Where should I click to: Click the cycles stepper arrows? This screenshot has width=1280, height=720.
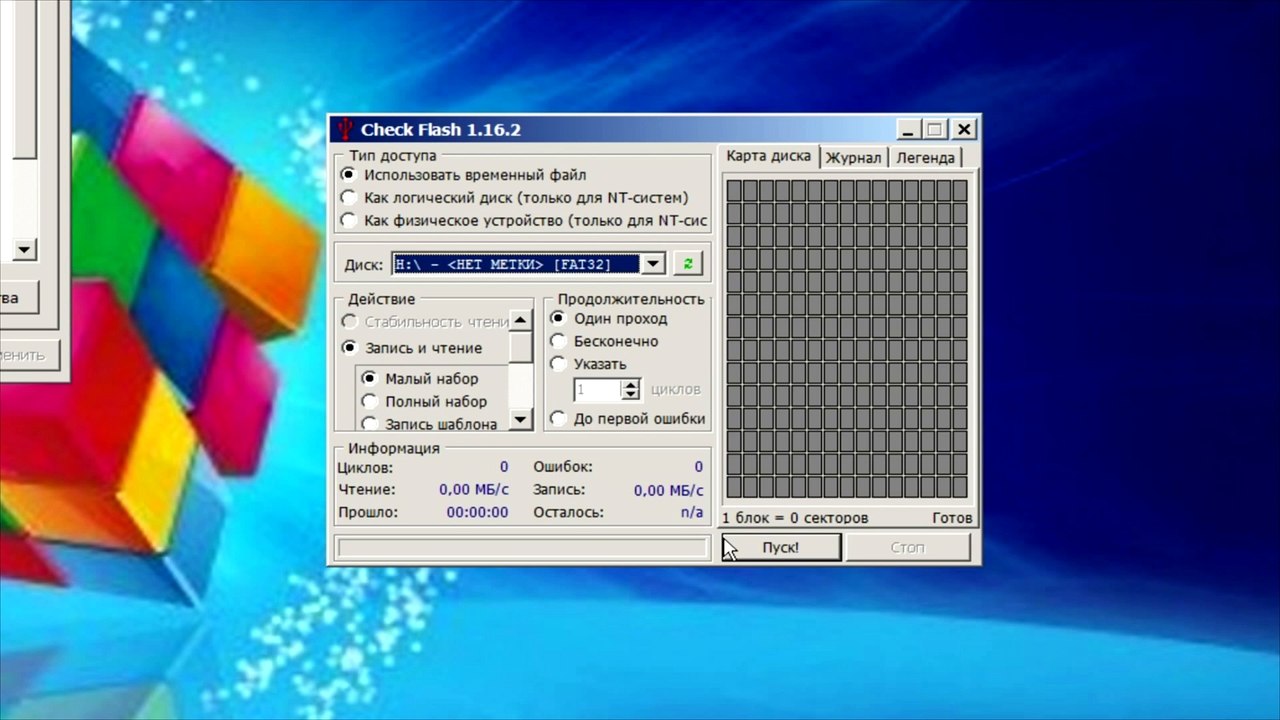pos(630,390)
